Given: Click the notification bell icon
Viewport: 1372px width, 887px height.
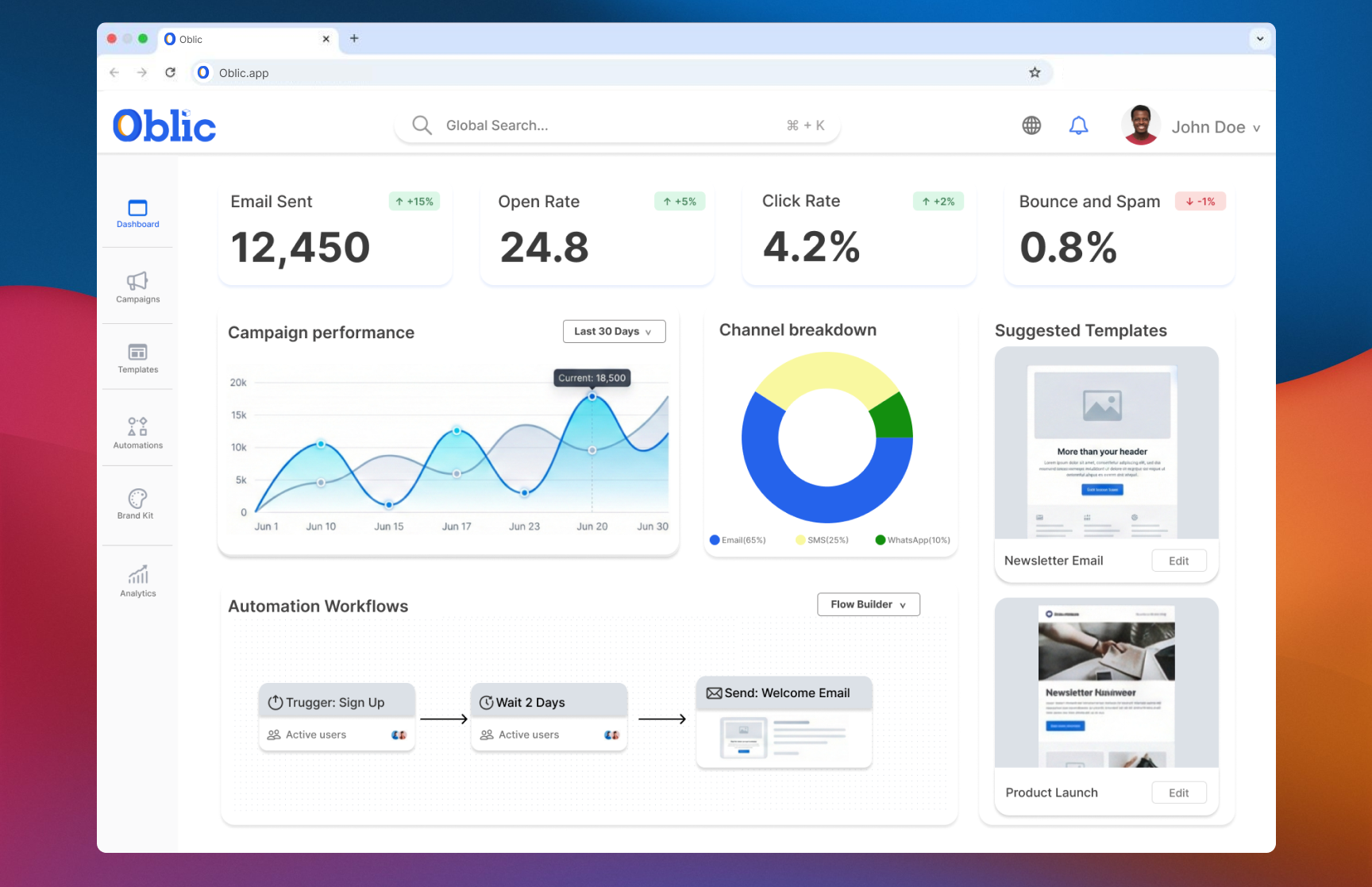Looking at the screenshot, I should click(1078, 125).
